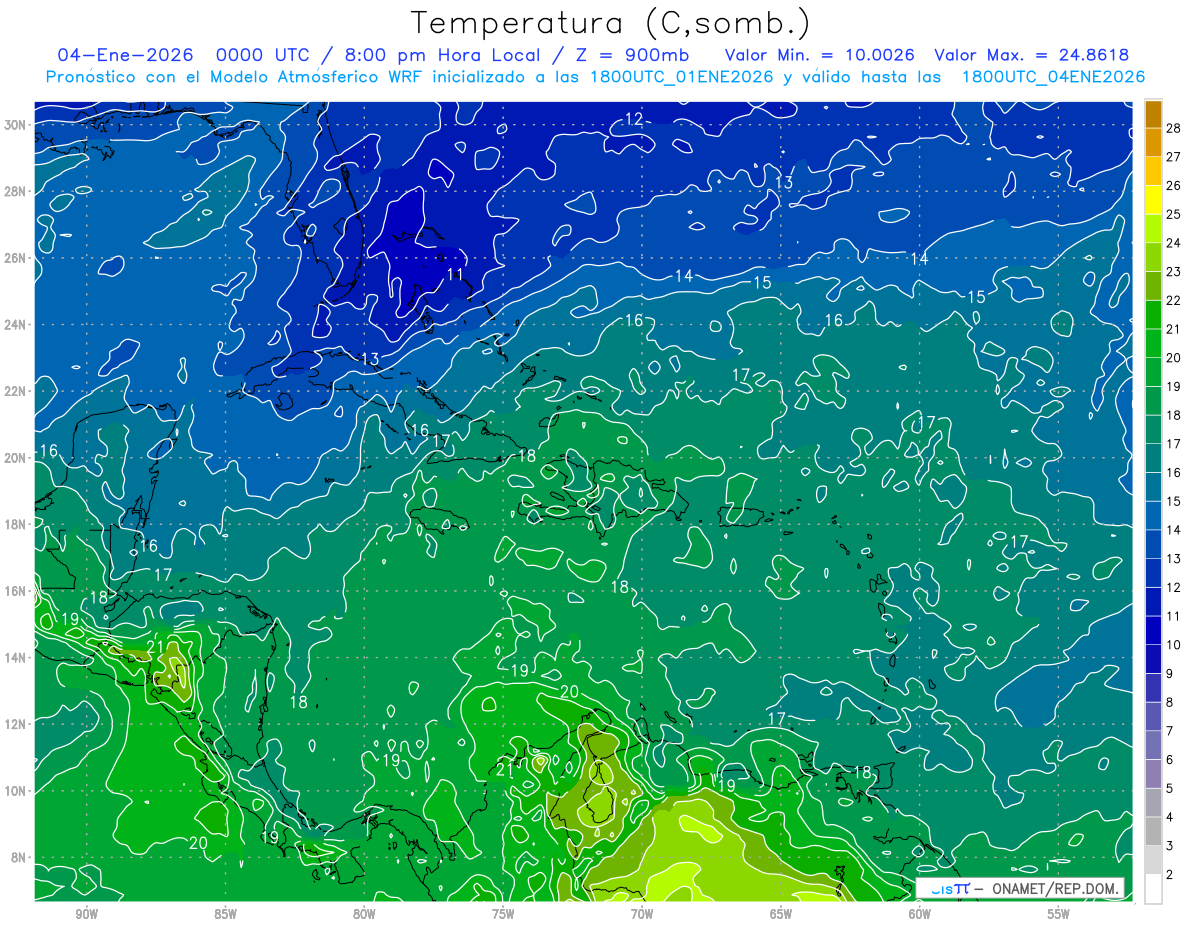Click color scale label 10

click(1174, 645)
